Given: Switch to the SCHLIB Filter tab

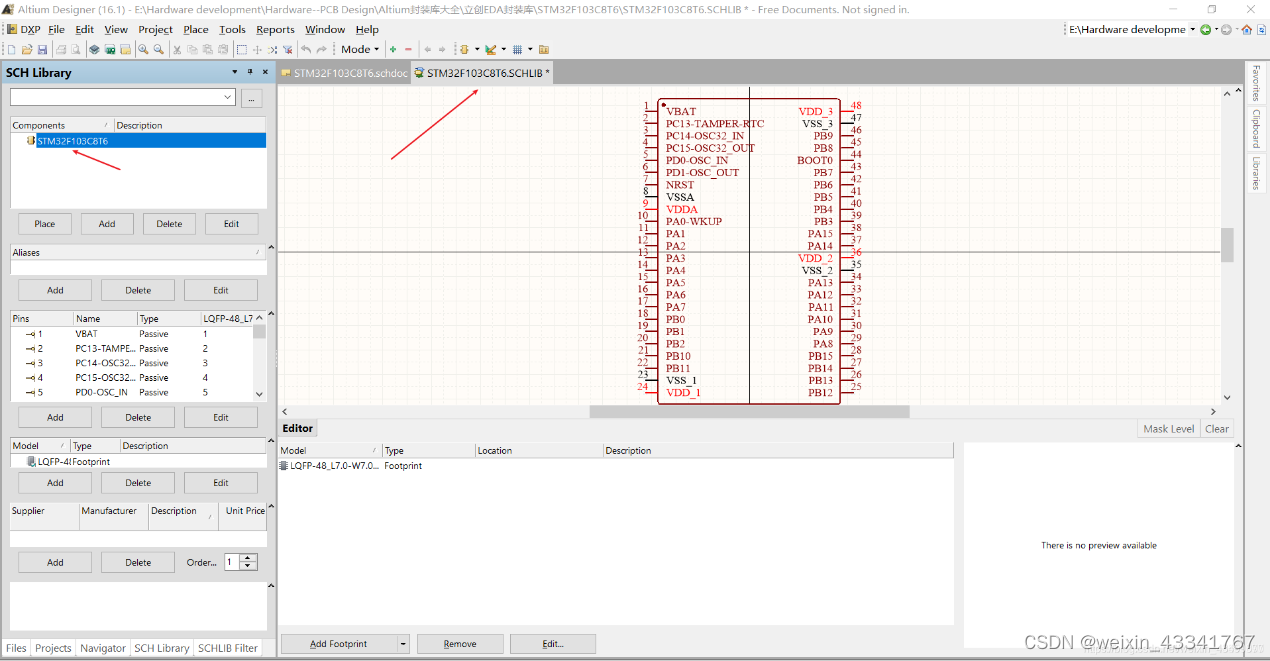Looking at the screenshot, I should pos(228,648).
